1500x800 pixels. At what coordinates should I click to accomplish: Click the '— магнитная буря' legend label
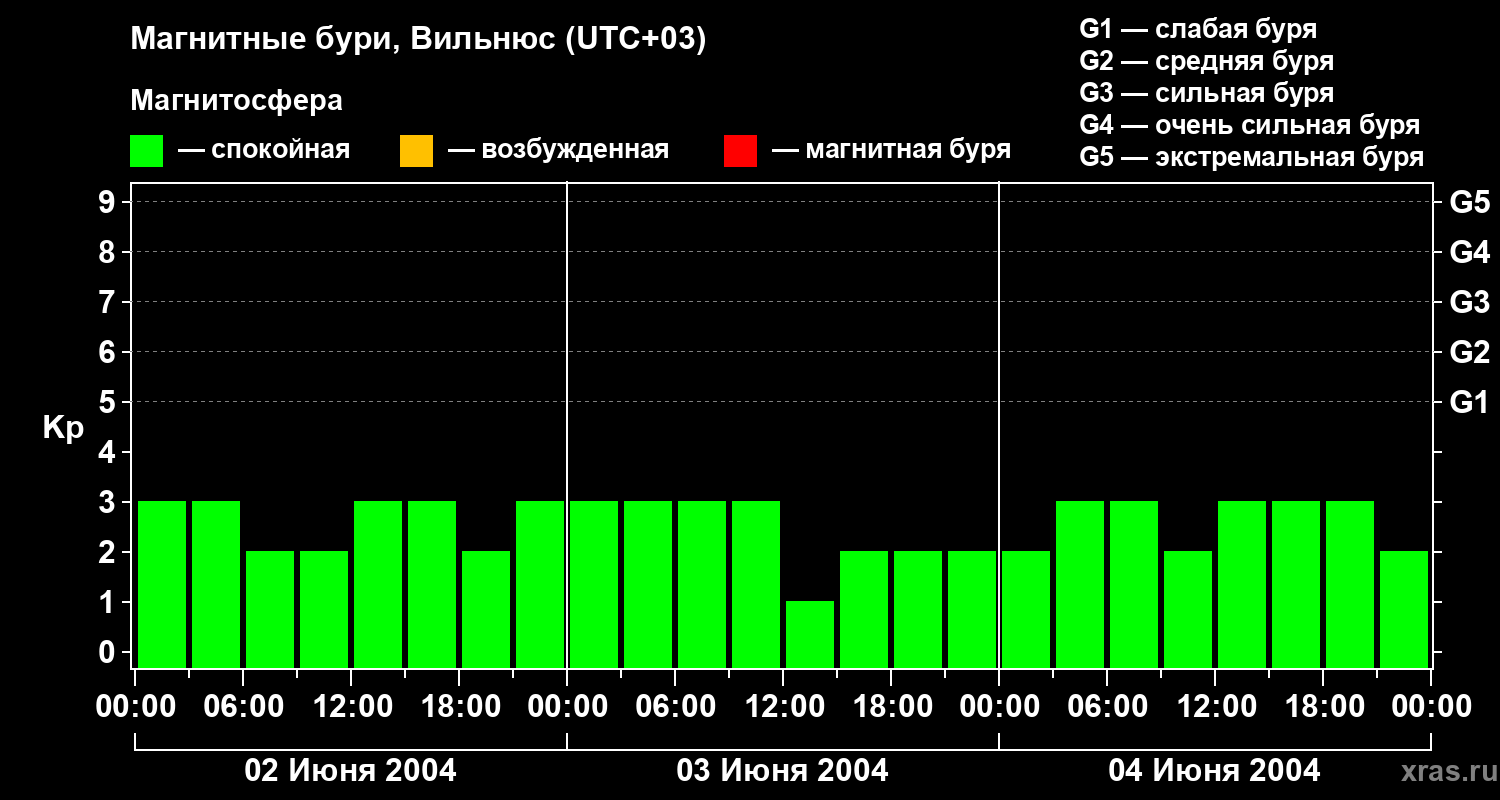[891, 150]
